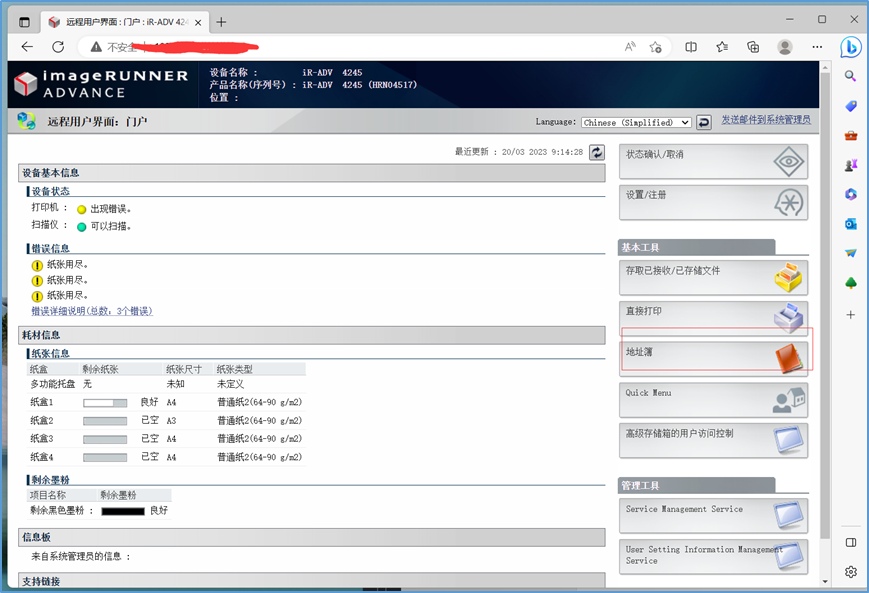This screenshot has height=593, width=869.
Task: Expand the Language dropdown list
Action: coord(636,122)
